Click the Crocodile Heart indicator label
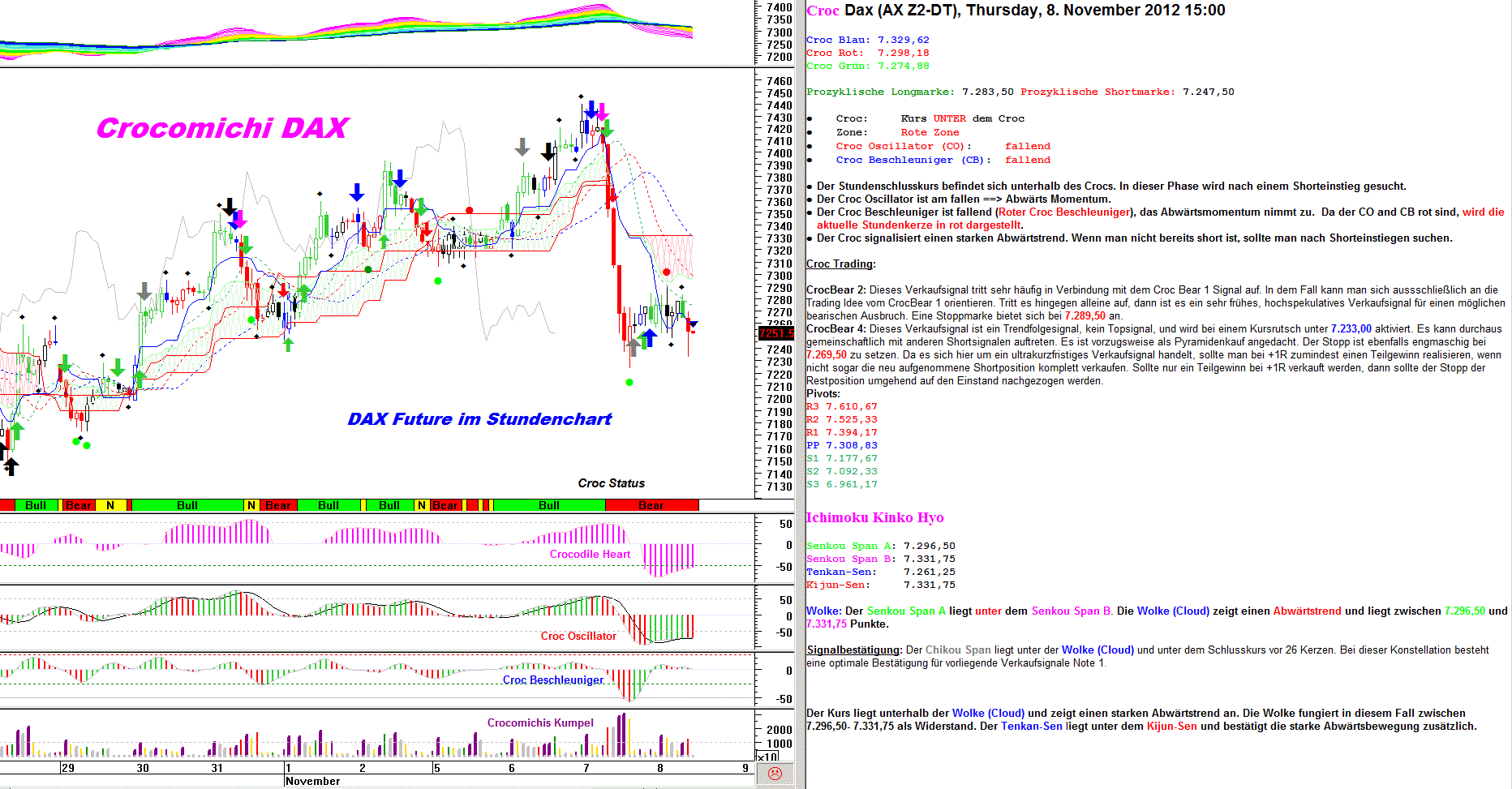This screenshot has width=1512, height=789. (x=590, y=554)
